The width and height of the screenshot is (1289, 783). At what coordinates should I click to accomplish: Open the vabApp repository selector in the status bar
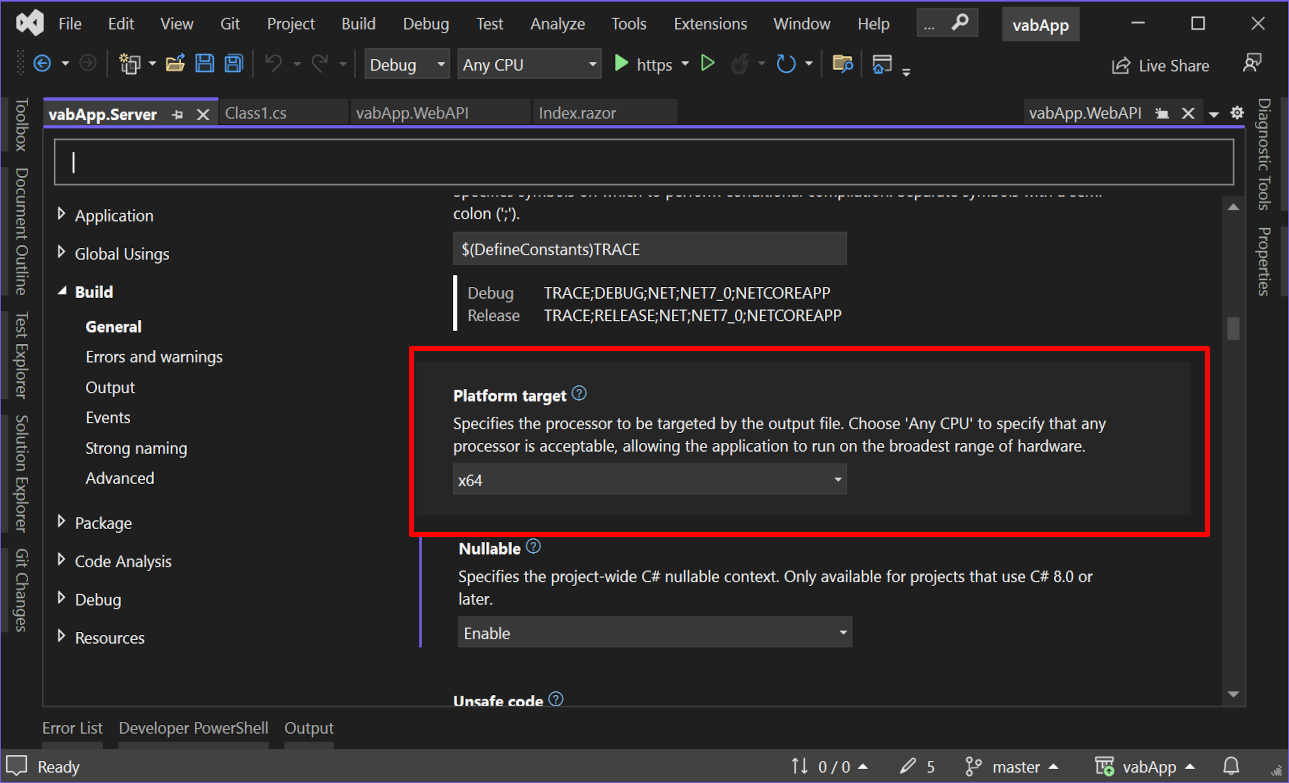(x=1145, y=766)
